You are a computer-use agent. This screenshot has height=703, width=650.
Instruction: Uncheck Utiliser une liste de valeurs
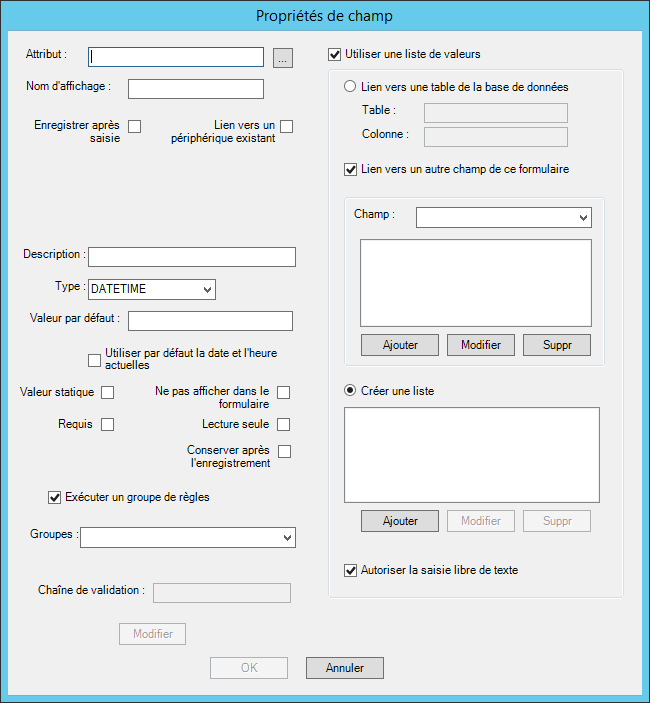334,55
